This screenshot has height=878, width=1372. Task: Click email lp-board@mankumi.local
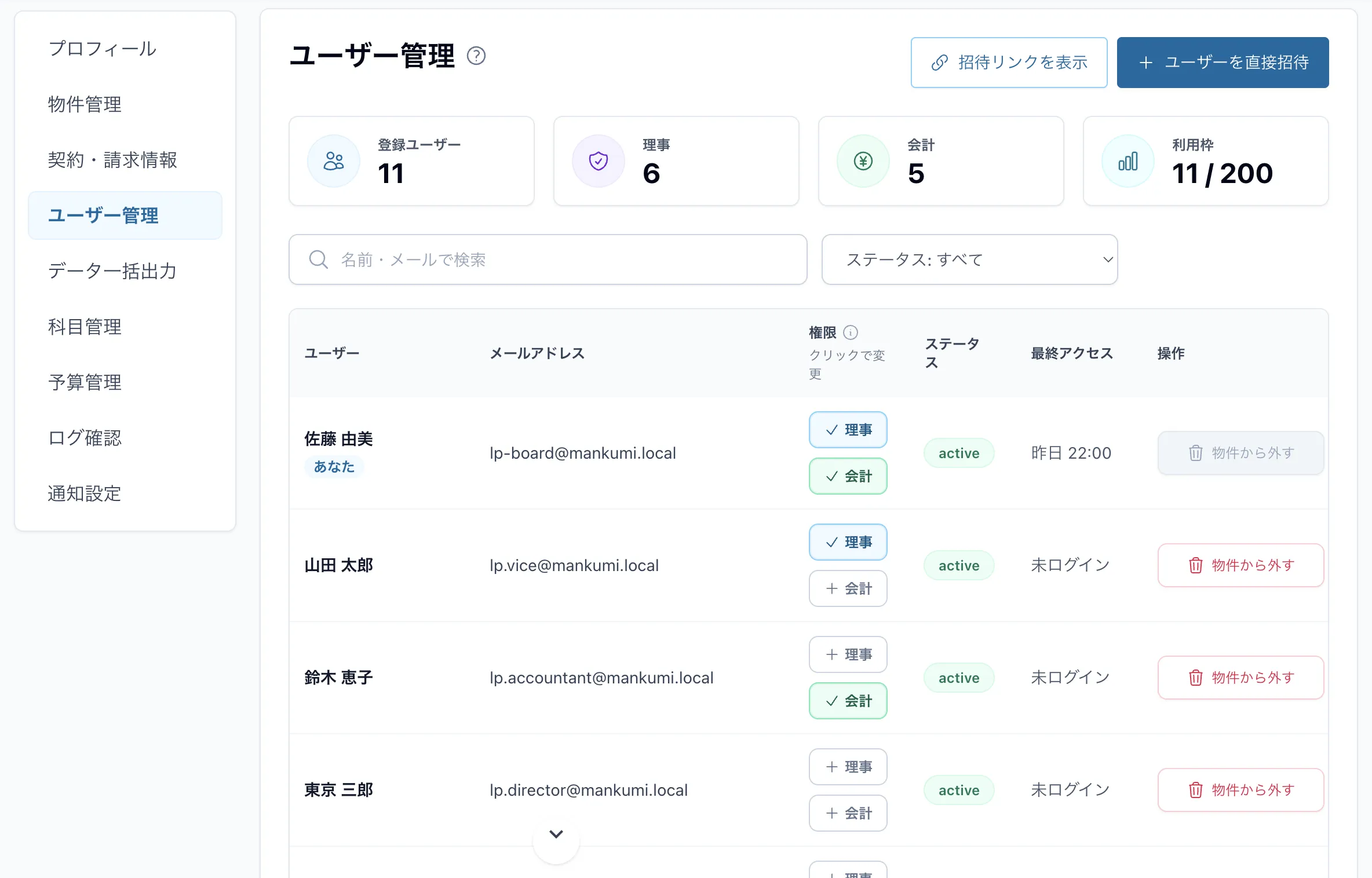coord(583,453)
